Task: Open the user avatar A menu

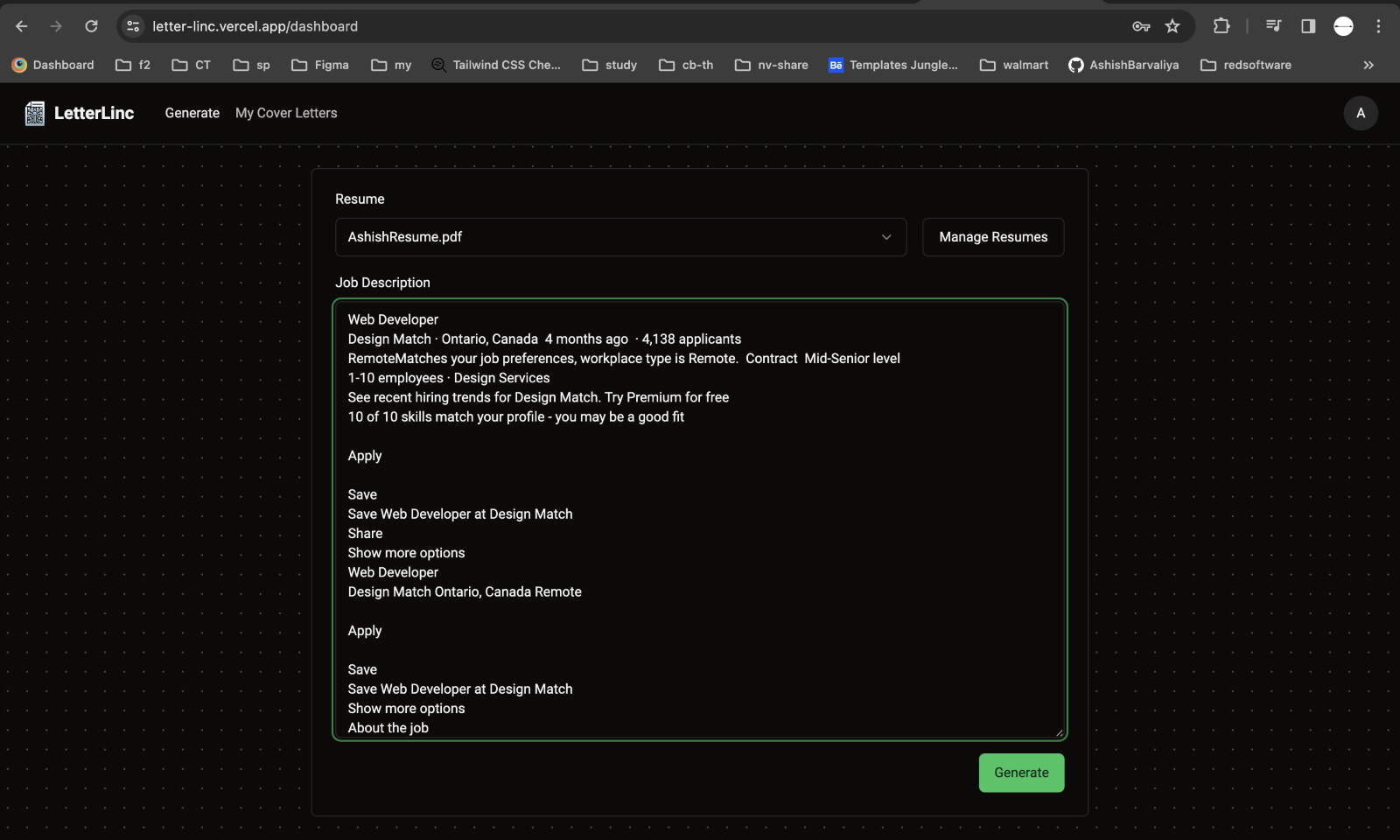Action: tap(1361, 113)
